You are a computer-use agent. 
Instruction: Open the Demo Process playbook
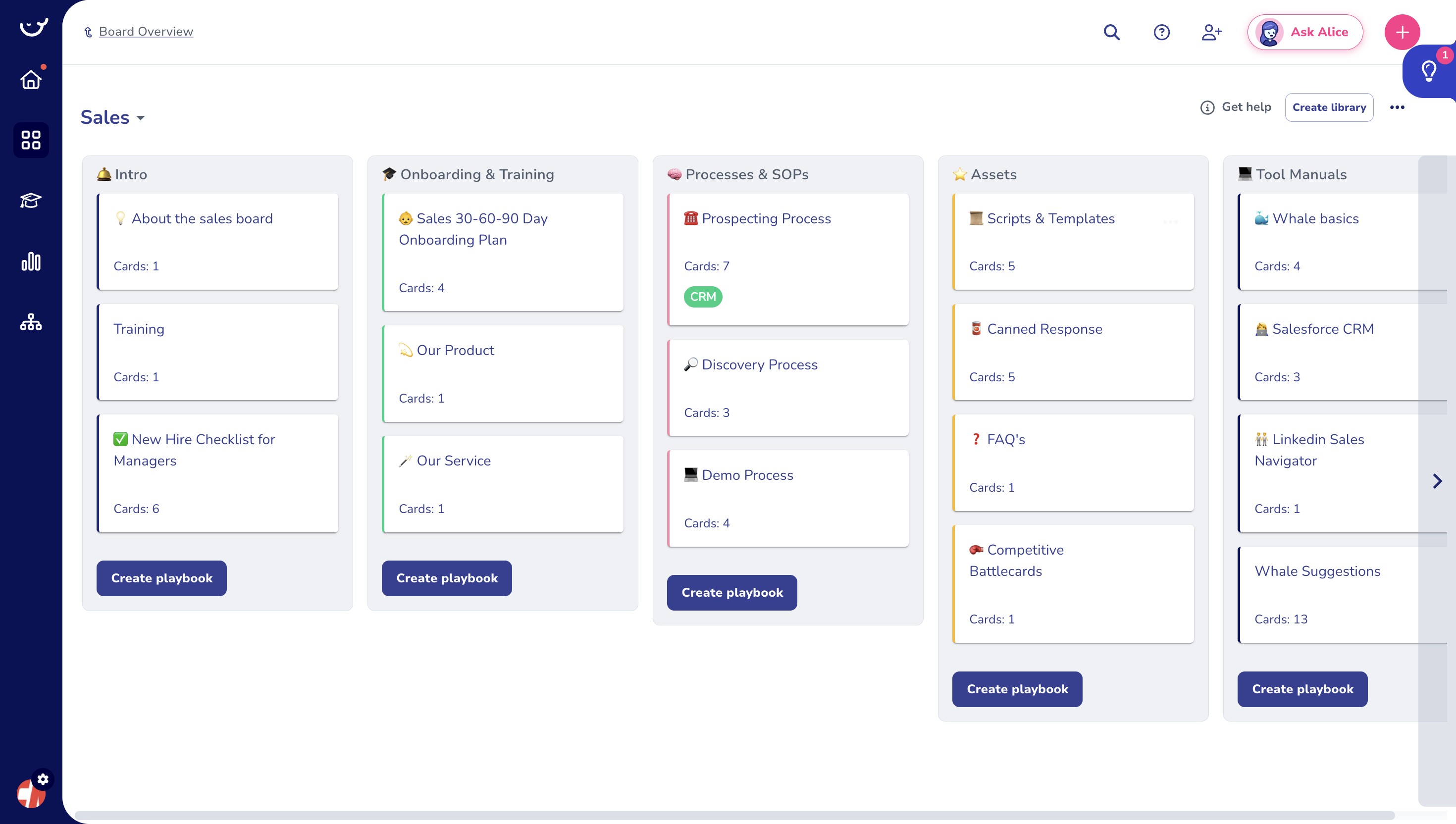(x=788, y=498)
